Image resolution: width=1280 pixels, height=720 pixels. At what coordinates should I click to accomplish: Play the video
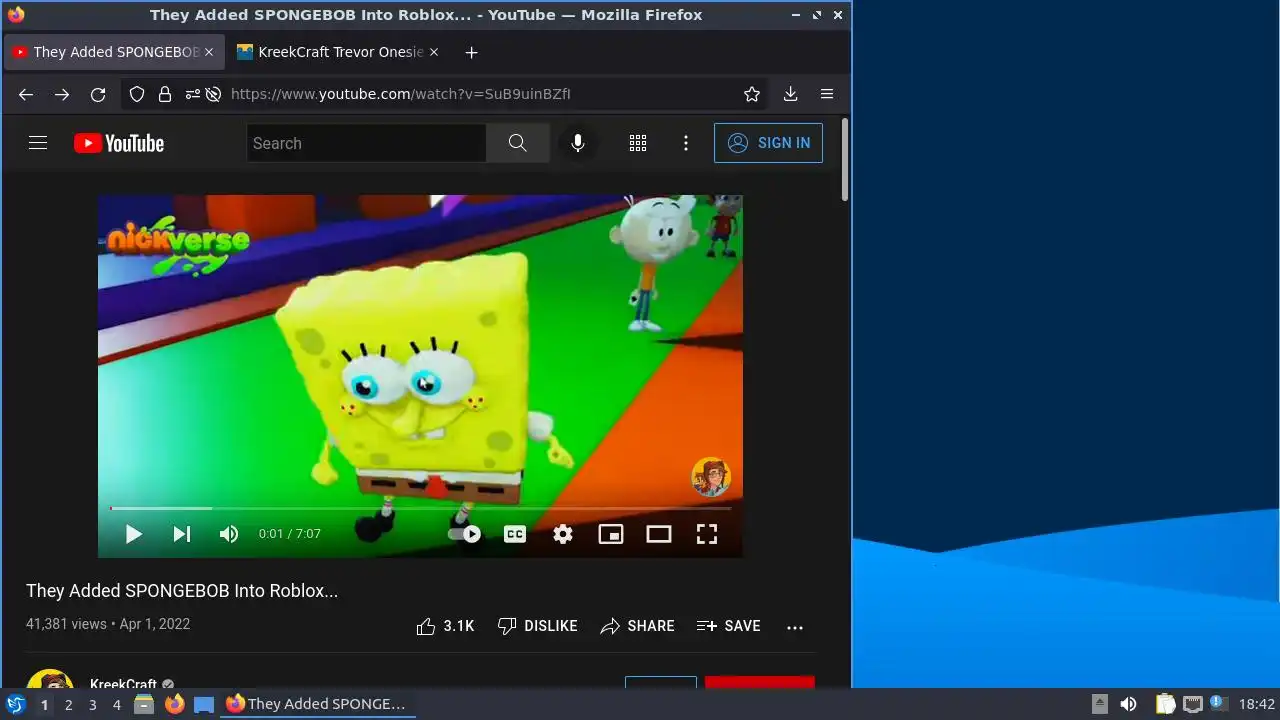point(133,534)
